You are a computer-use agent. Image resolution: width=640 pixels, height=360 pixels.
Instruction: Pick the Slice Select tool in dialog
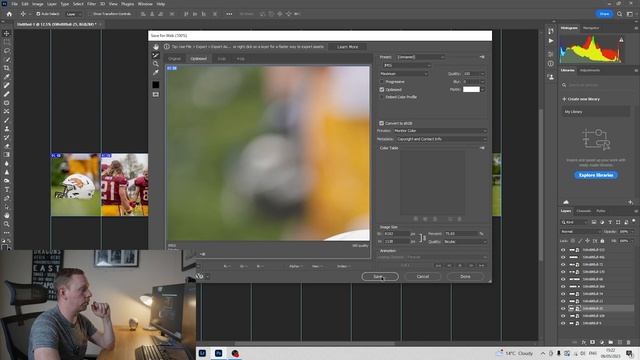pyautogui.click(x=156, y=56)
